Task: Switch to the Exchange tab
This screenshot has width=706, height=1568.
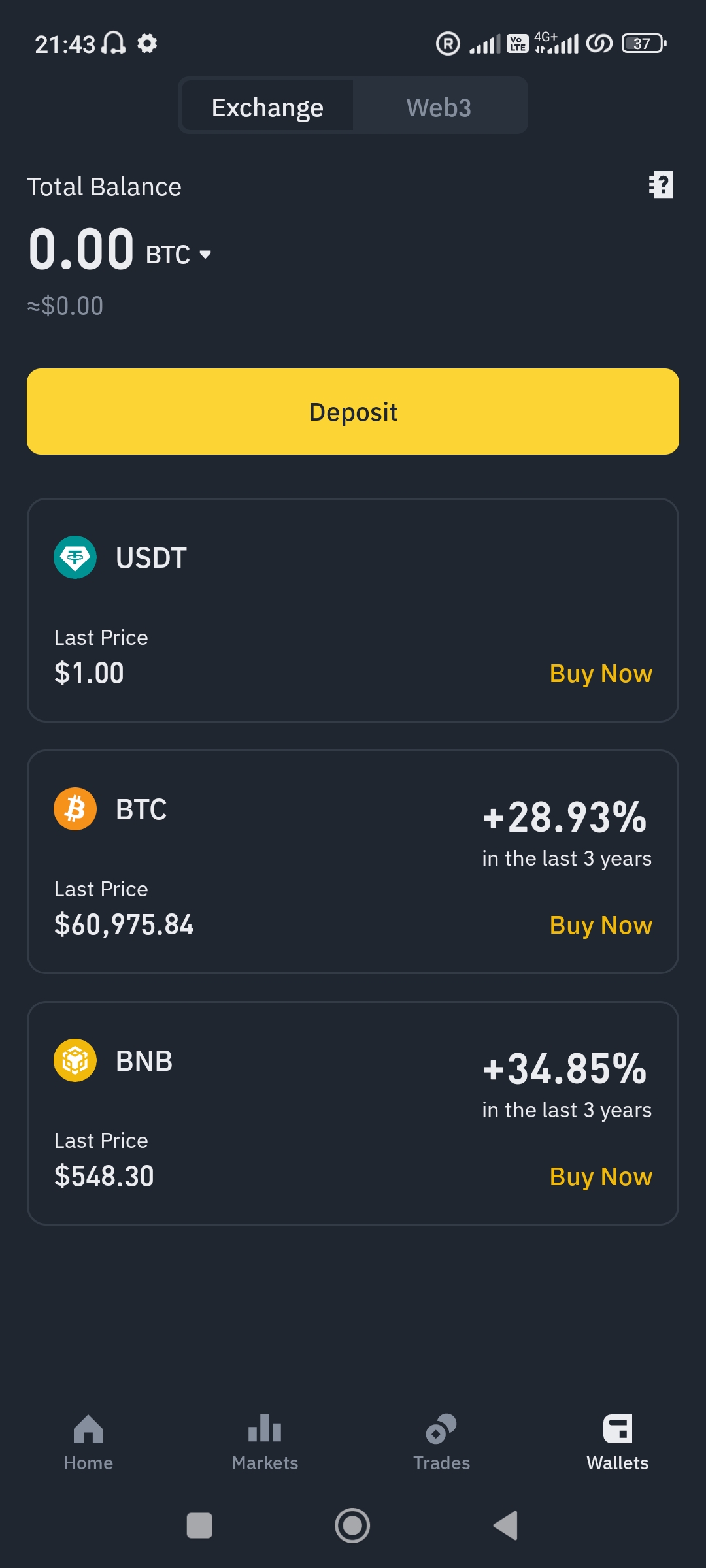Action: 267,106
